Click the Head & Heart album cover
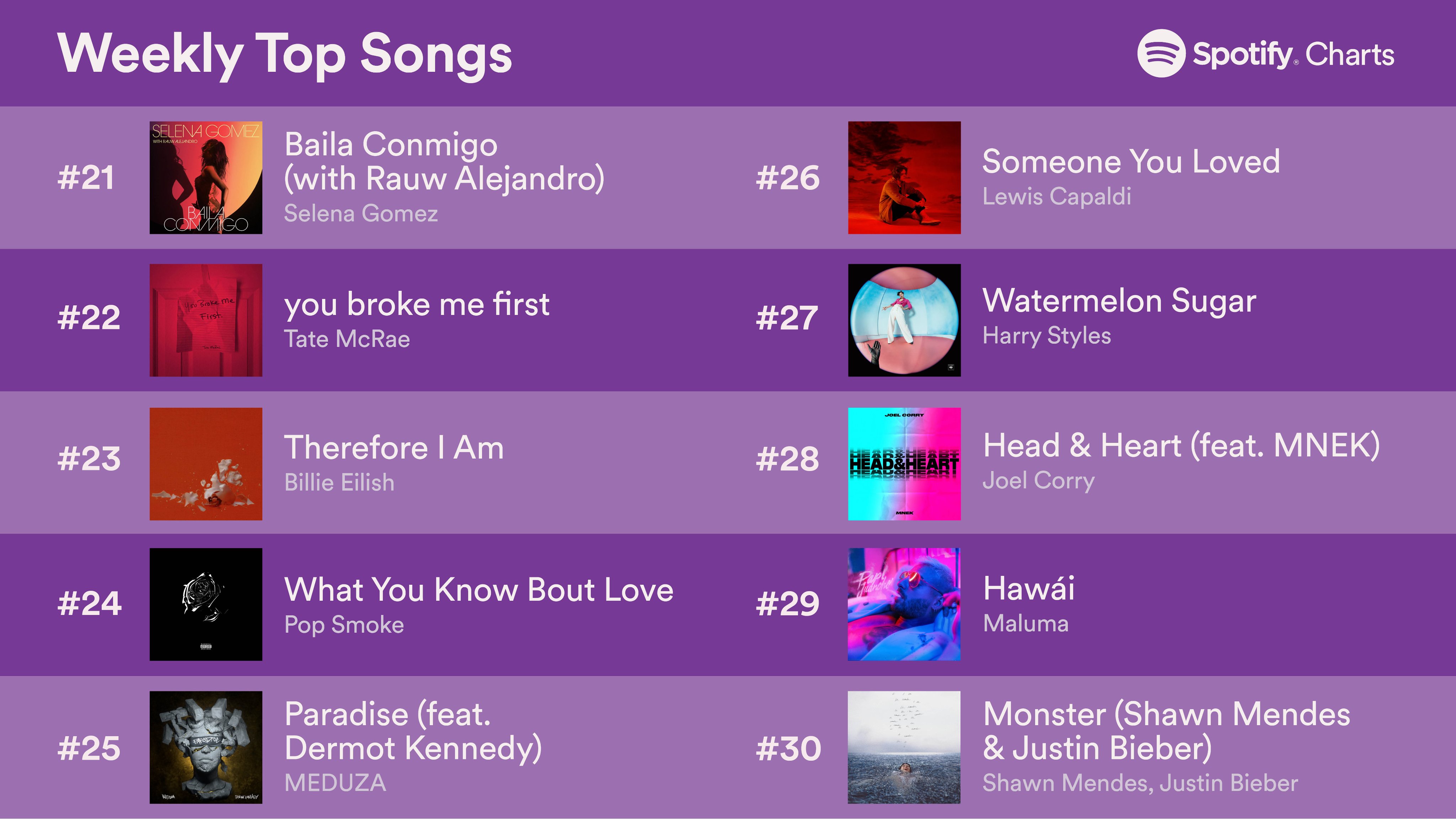1456x819 pixels. coord(904,464)
